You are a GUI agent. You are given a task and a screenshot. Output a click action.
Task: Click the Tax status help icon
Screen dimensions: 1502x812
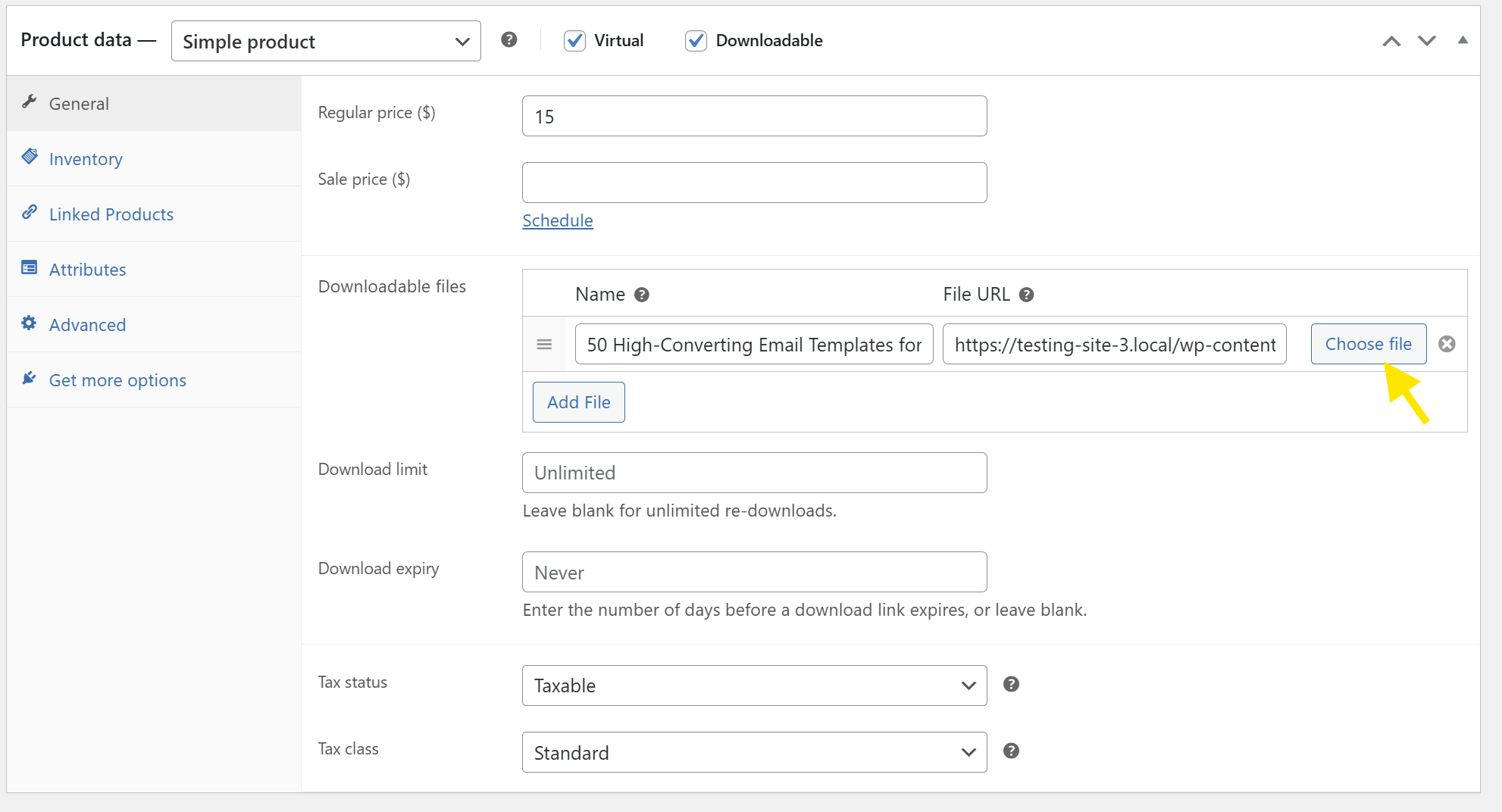[1011, 684]
